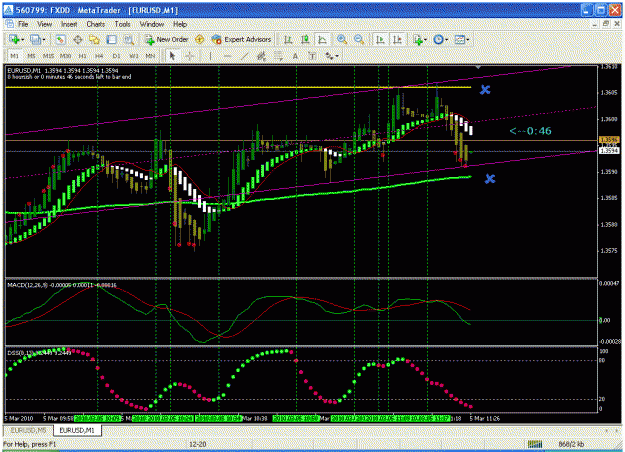Expand the Arrows tool dropdown arrow
This screenshot has height=452, width=625.
pyautogui.click(x=337, y=56)
